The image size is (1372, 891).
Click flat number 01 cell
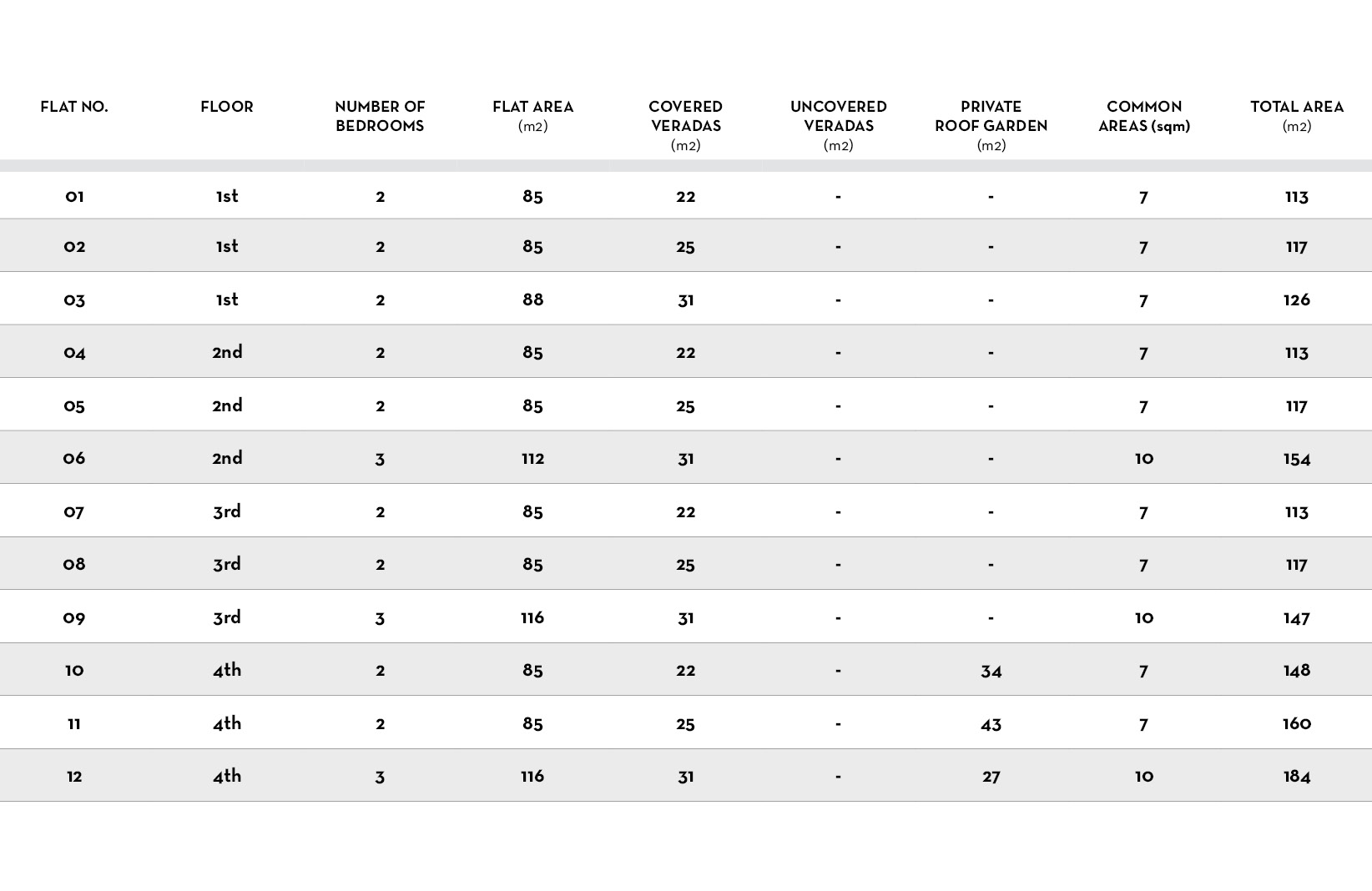74,197
